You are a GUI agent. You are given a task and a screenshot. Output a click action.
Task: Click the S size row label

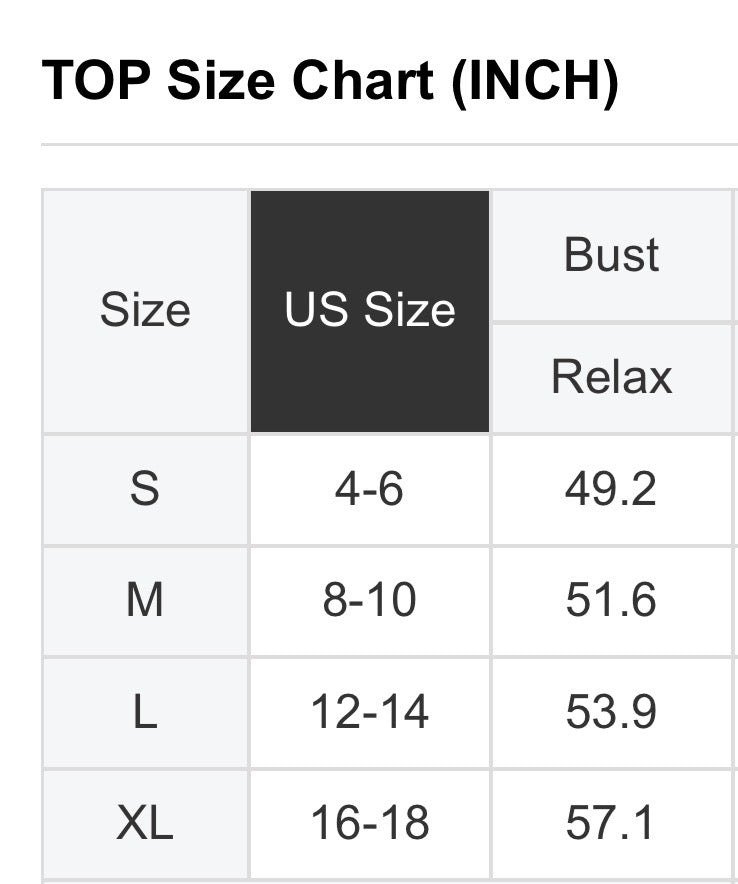[145, 490]
